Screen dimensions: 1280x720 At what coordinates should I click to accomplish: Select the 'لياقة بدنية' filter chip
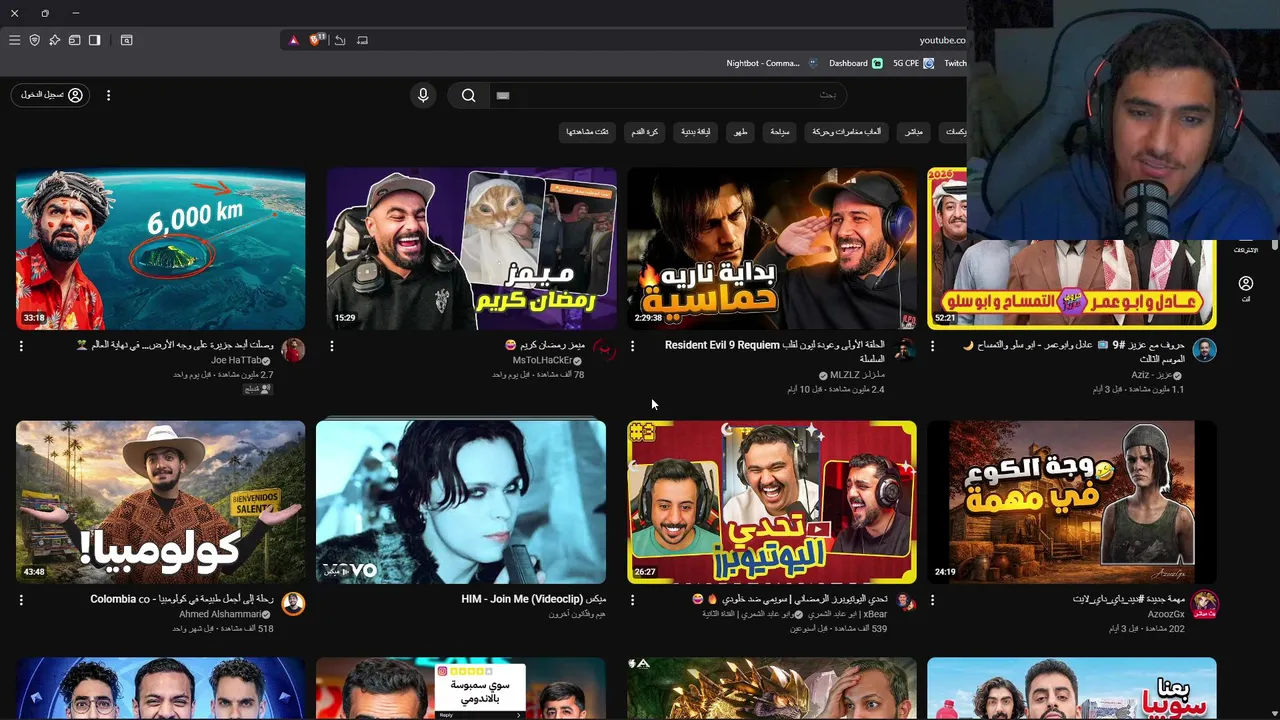click(696, 132)
